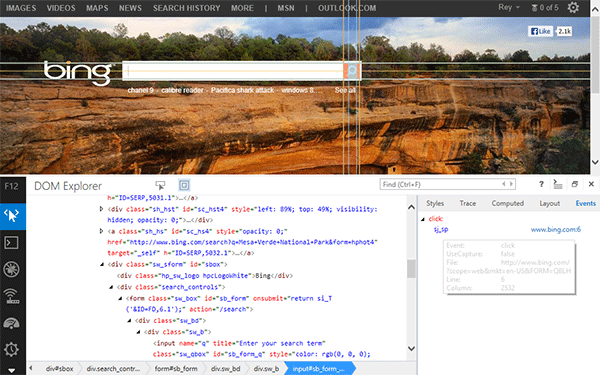Go to next find result arrow
The image size is (600, 375).
511,184
